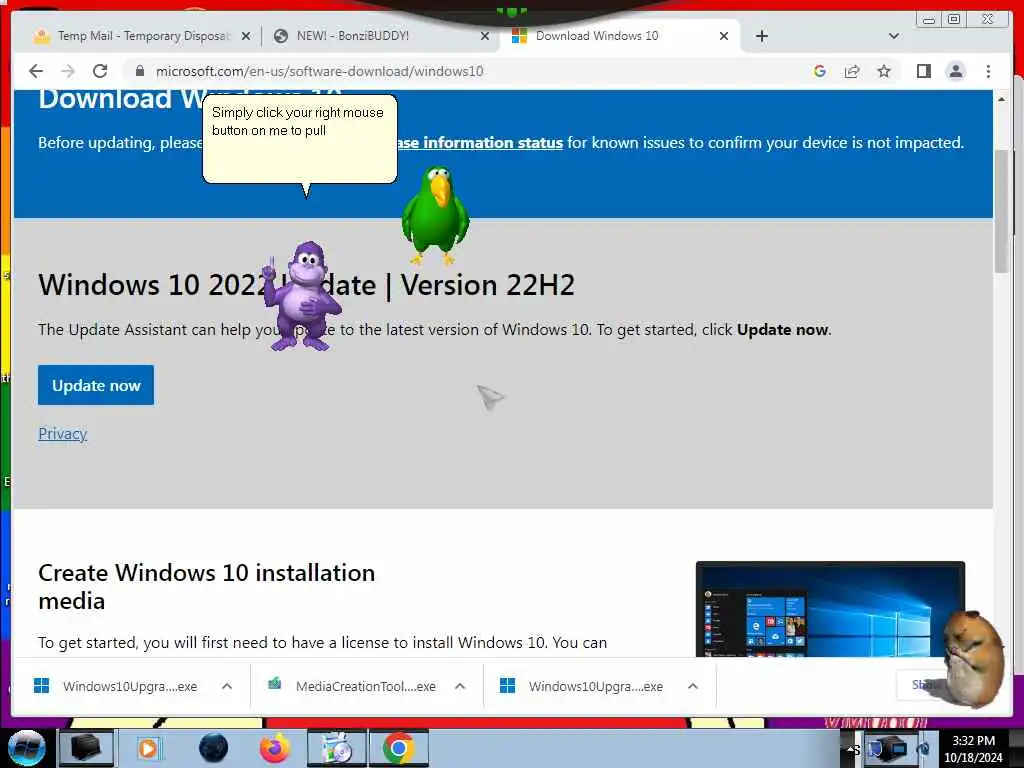This screenshot has height=768, width=1024.
Task: Close the Download Windows 10 tab
Action: pos(724,36)
